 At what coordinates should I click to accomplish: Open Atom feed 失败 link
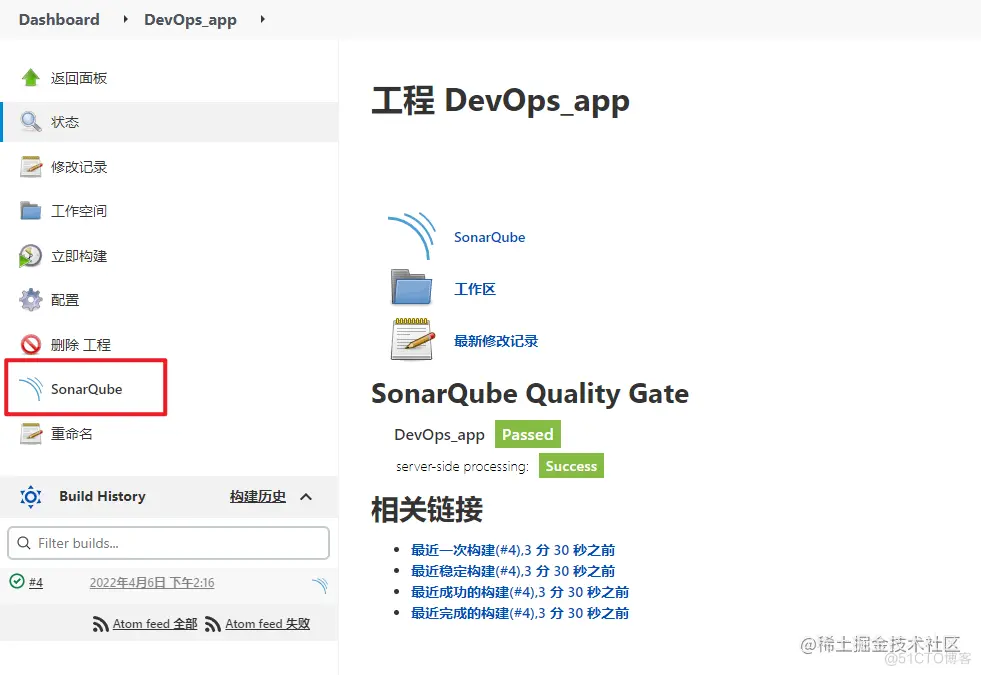pos(268,624)
